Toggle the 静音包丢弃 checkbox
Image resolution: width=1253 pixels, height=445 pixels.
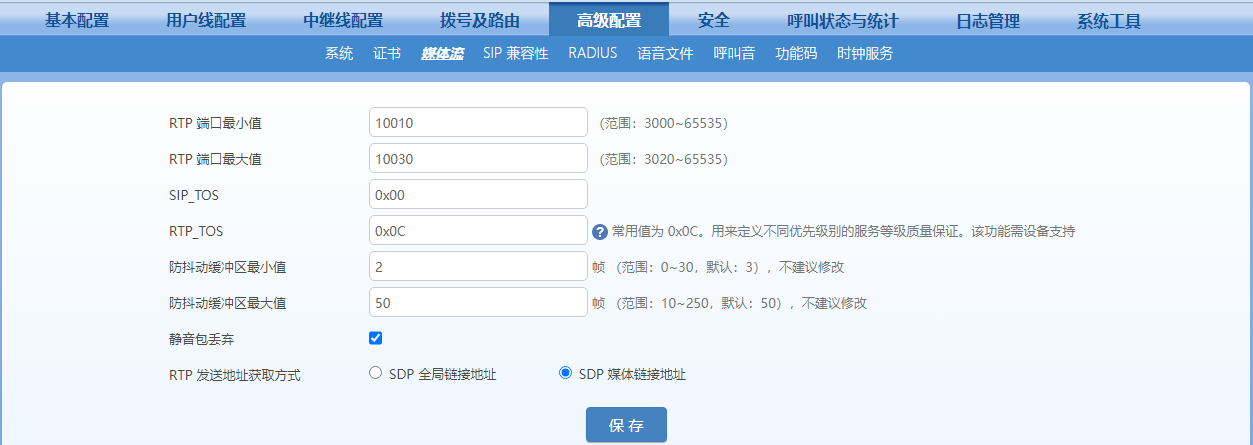point(376,338)
